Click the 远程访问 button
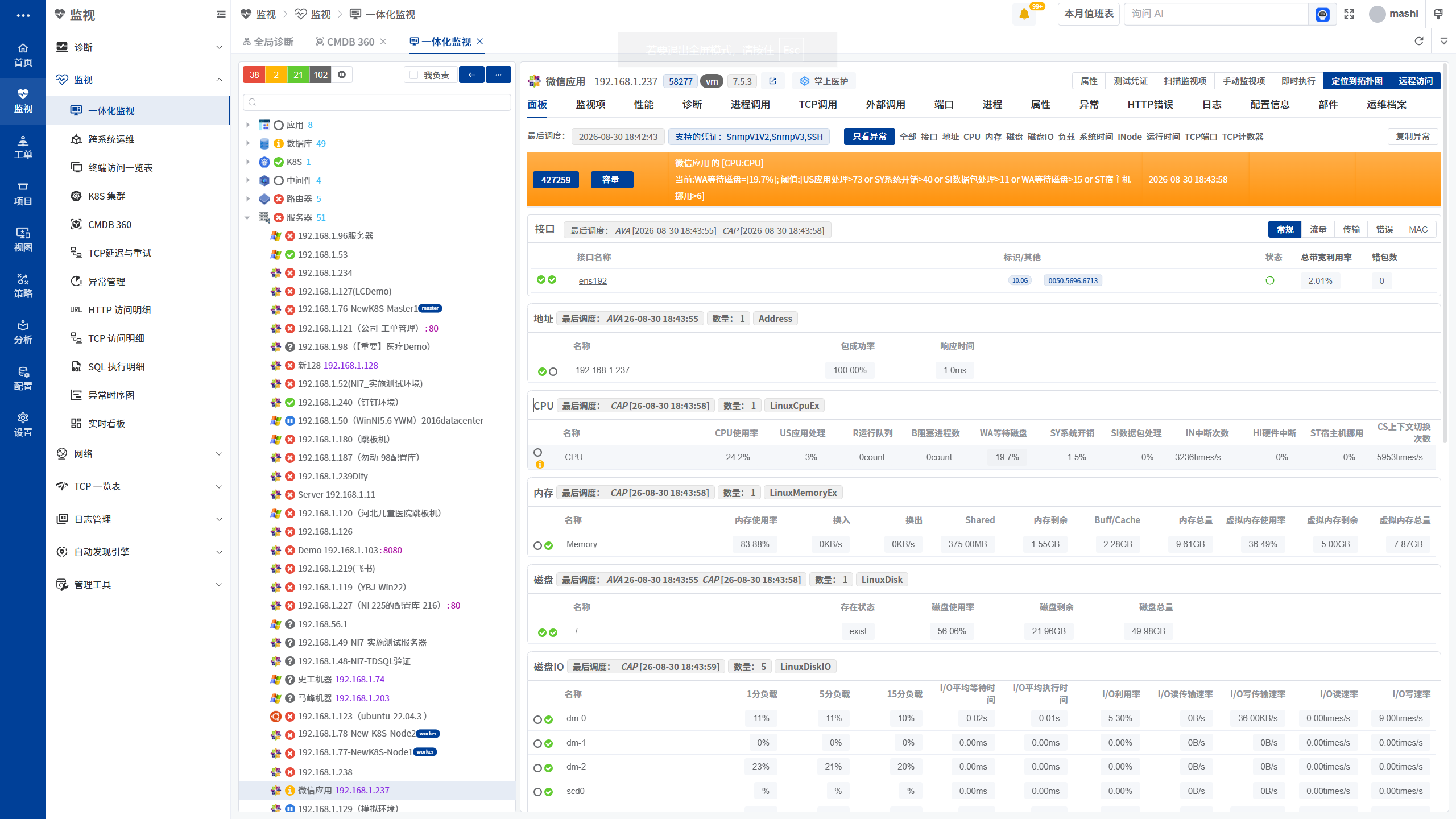The height and width of the screenshot is (819, 1456). [1416, 81]
